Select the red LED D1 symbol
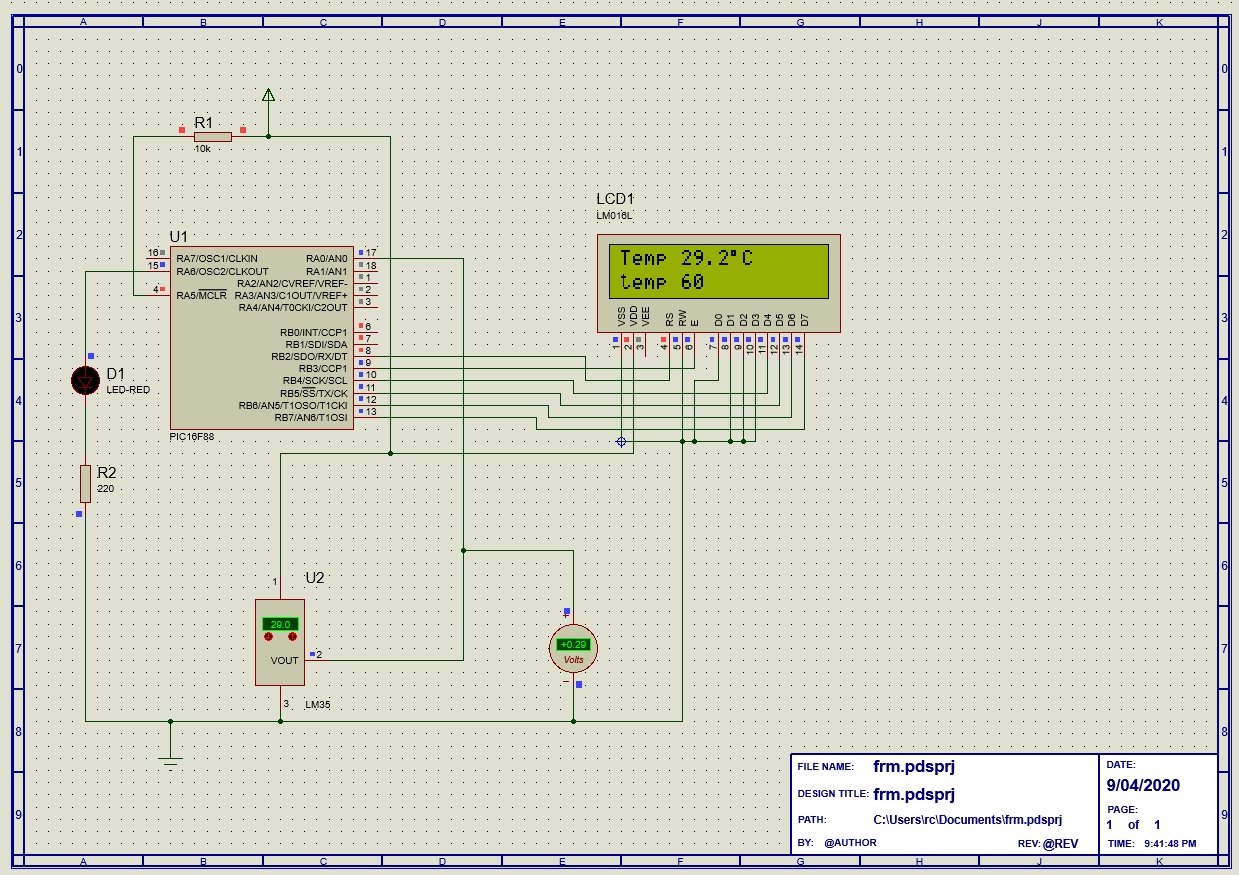Screen dimensions: 1239x875 point(86,380)
